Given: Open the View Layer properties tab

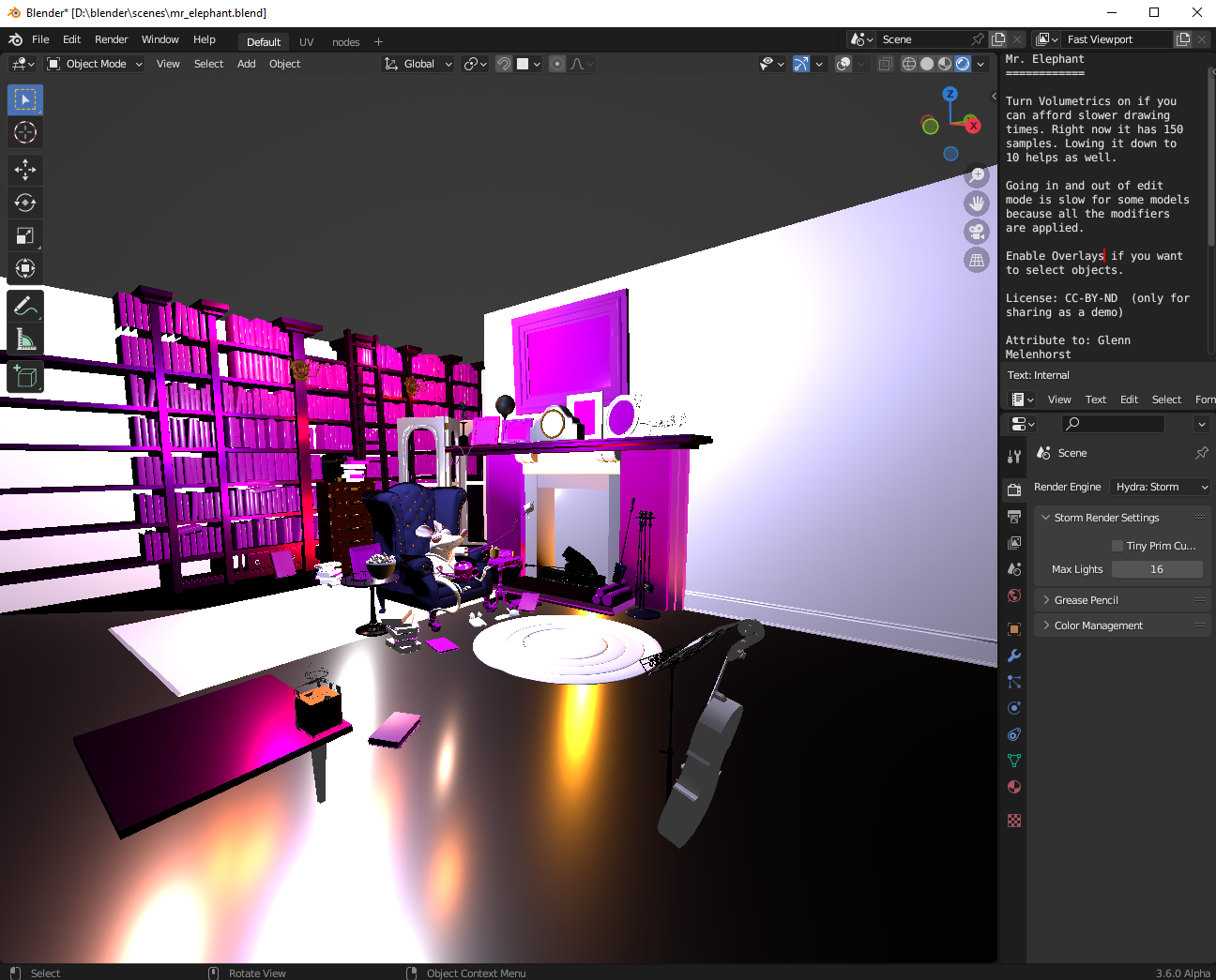Looking at the screenshot, I should click(1014, 543).
